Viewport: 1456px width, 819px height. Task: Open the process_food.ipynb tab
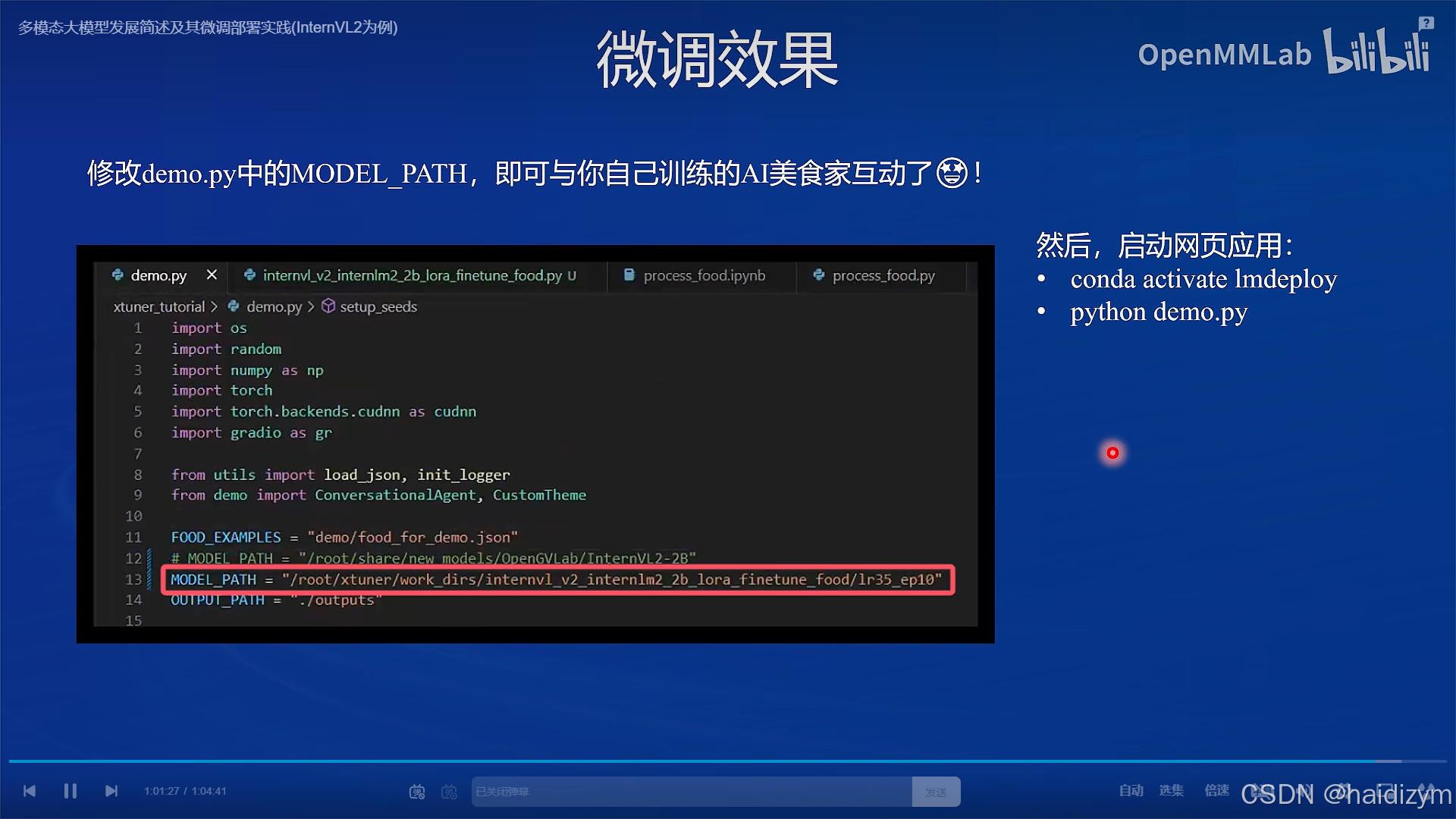[x=704, y=276]
